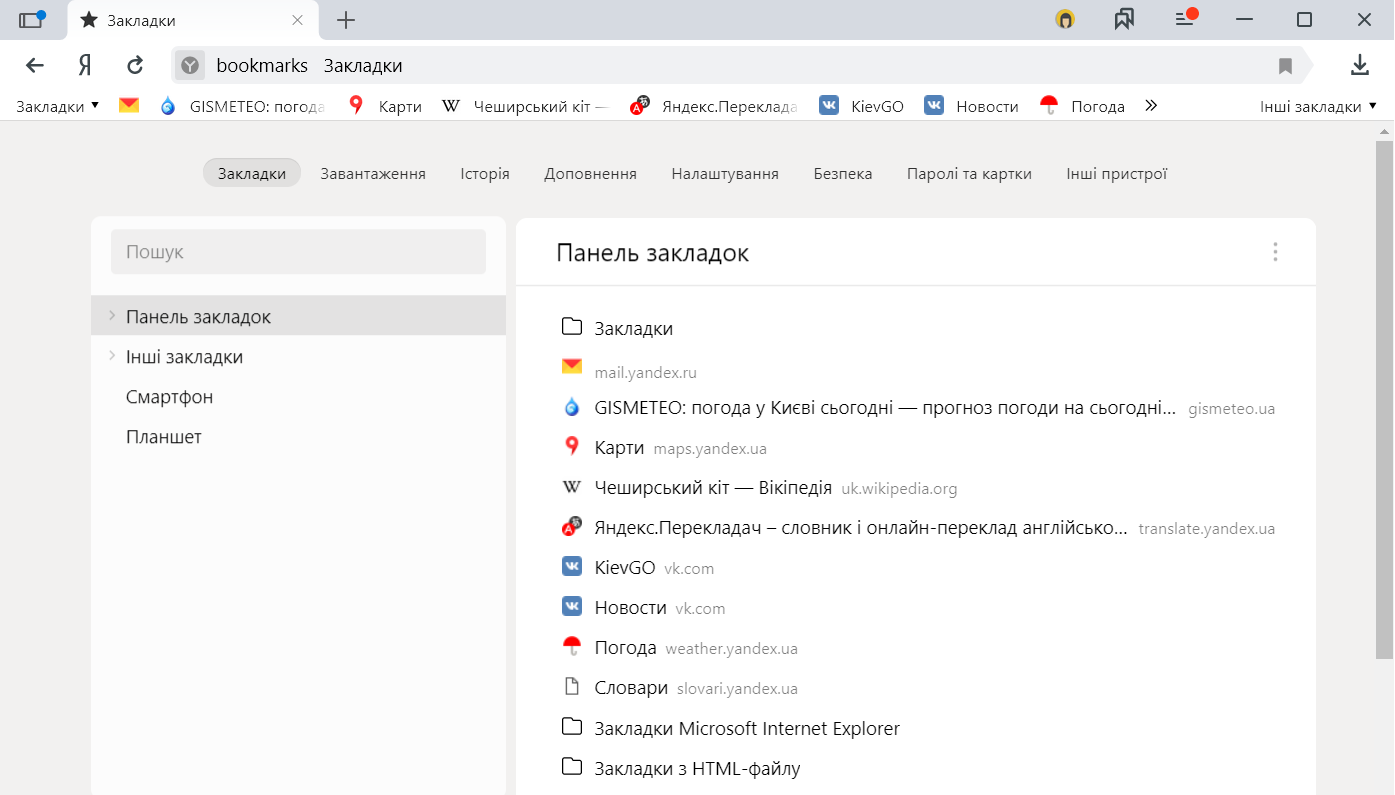Switch to the Доповнення tab
Viewport: 1395px width, 795px height.
point(590,173)
